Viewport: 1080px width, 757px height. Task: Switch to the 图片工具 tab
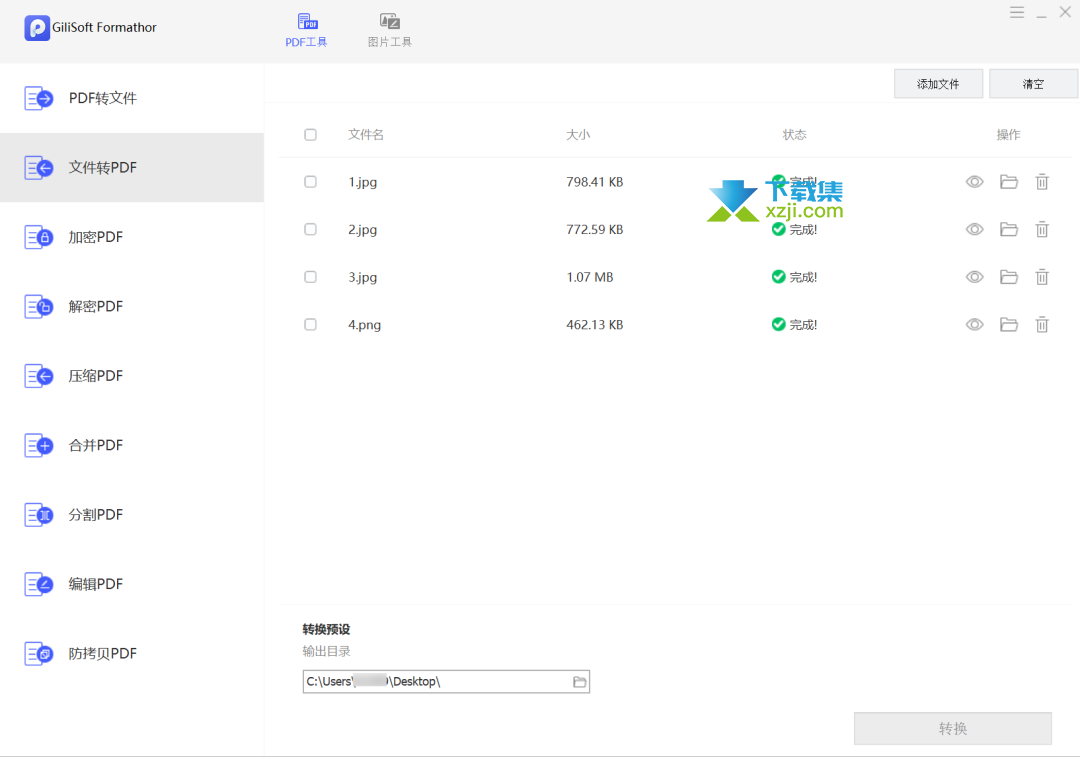tap(389, 29)
